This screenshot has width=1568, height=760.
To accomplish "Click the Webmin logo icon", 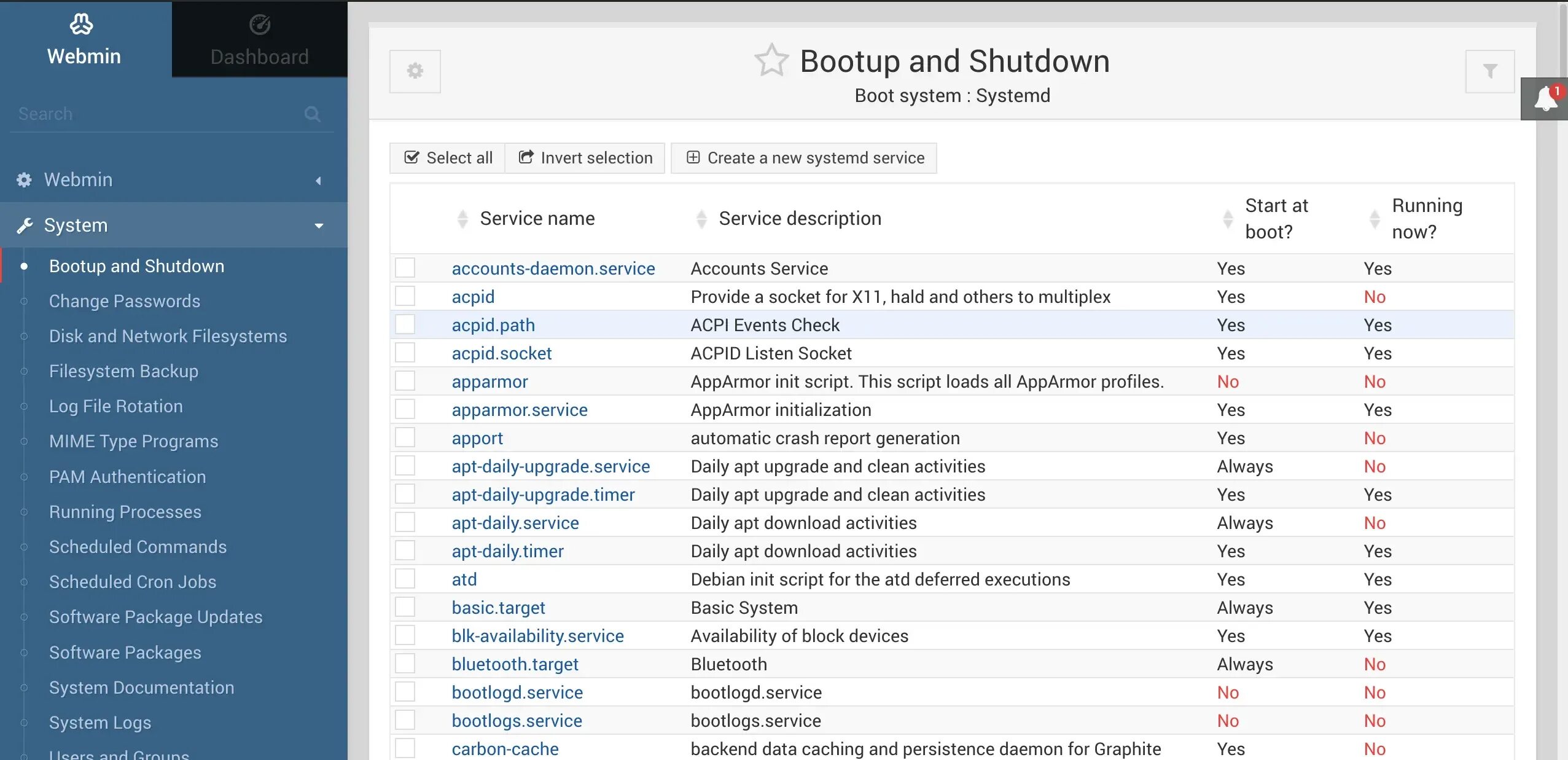I will pyautogui.click(x=81, y=25).
